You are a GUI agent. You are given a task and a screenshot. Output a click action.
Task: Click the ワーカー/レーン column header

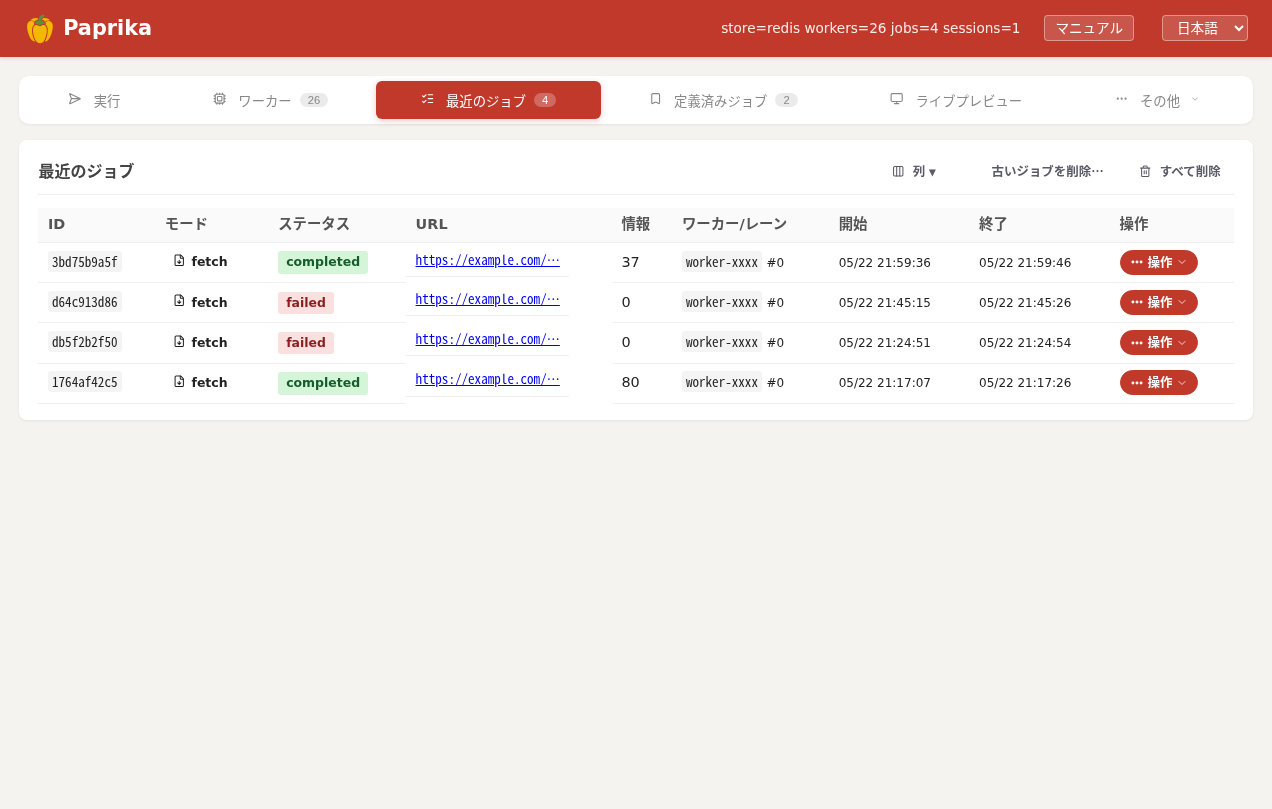coord(734,224)
